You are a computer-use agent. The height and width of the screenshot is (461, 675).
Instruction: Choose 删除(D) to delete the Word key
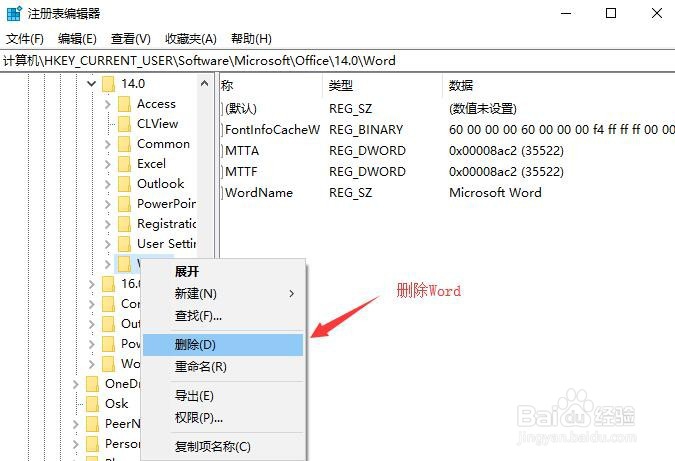(x=223, y=345)
